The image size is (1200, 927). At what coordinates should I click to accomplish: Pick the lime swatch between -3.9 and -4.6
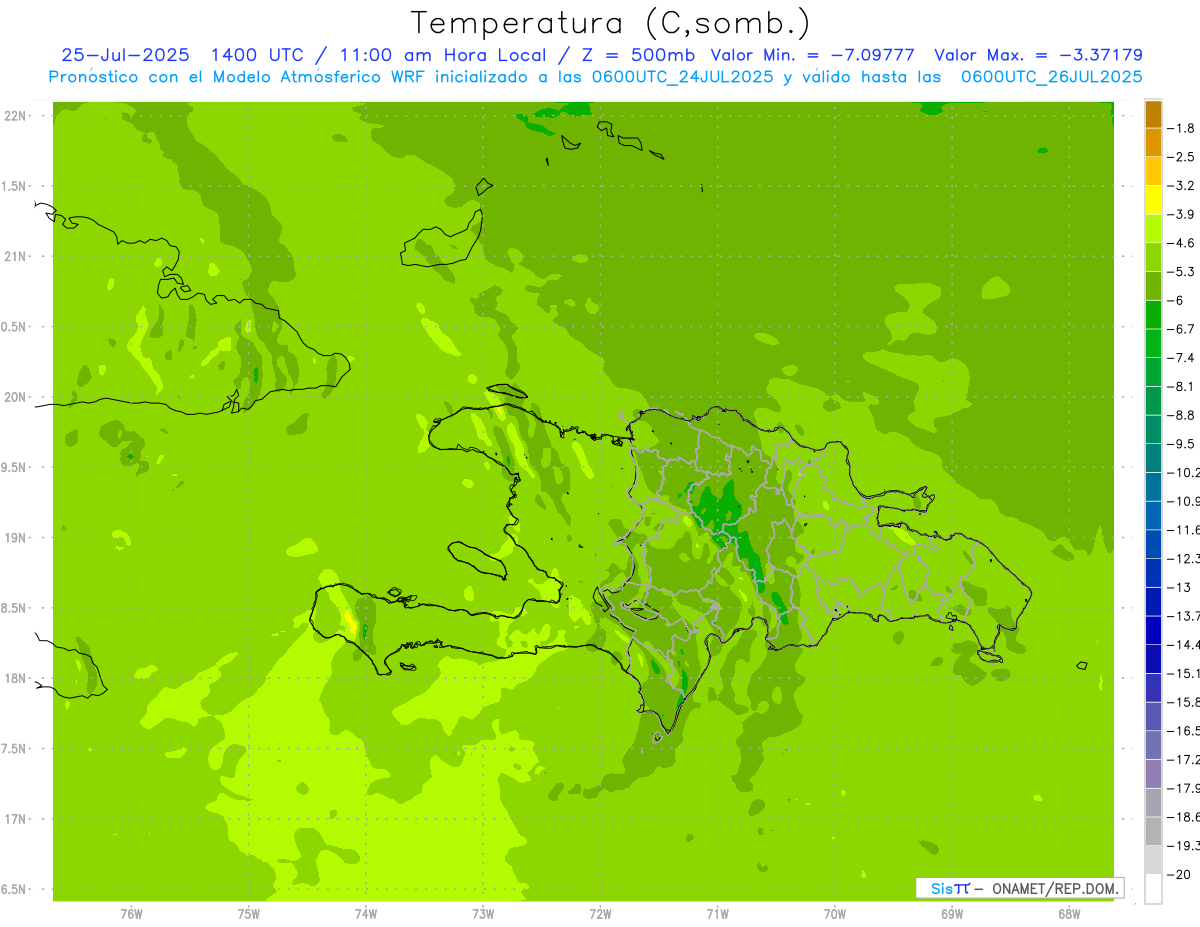[x=1153, y=228]
